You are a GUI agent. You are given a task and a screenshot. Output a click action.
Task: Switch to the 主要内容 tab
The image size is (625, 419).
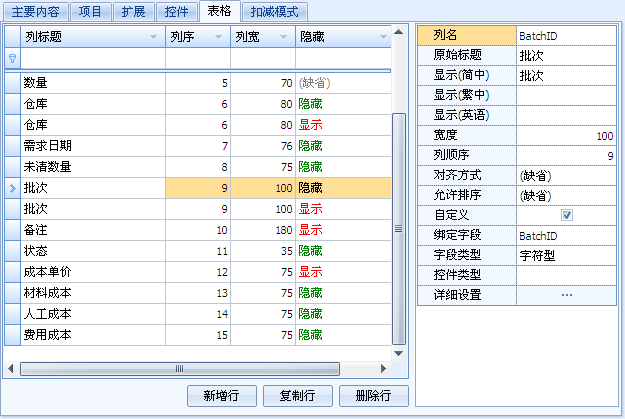(x=36, y=11)
